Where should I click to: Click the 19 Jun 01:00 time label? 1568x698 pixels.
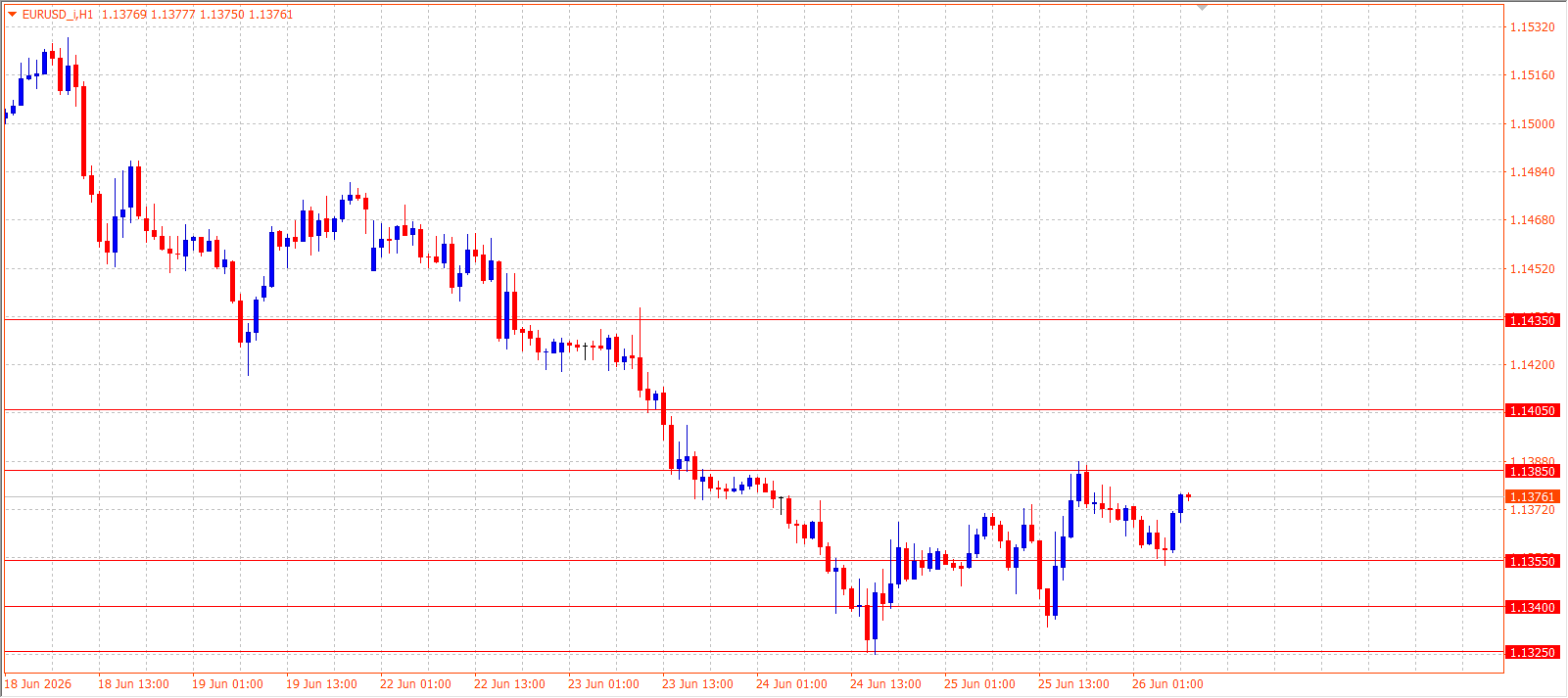[227, 684]
